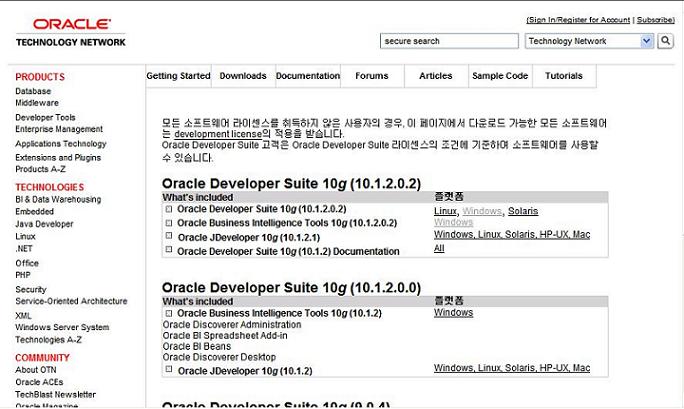Image resolution: width=684 pixels, height=409 pixels.
Task: Click the Subscribe link
Action: coord(655,20)
